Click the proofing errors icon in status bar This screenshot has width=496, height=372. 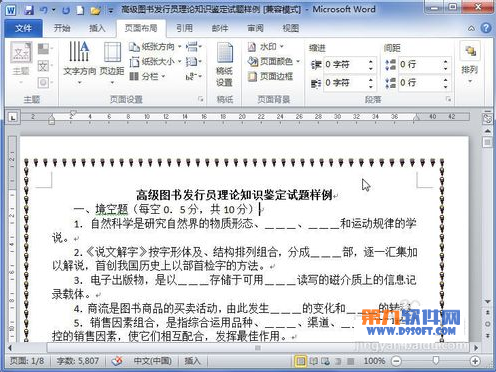click(117, 361)
